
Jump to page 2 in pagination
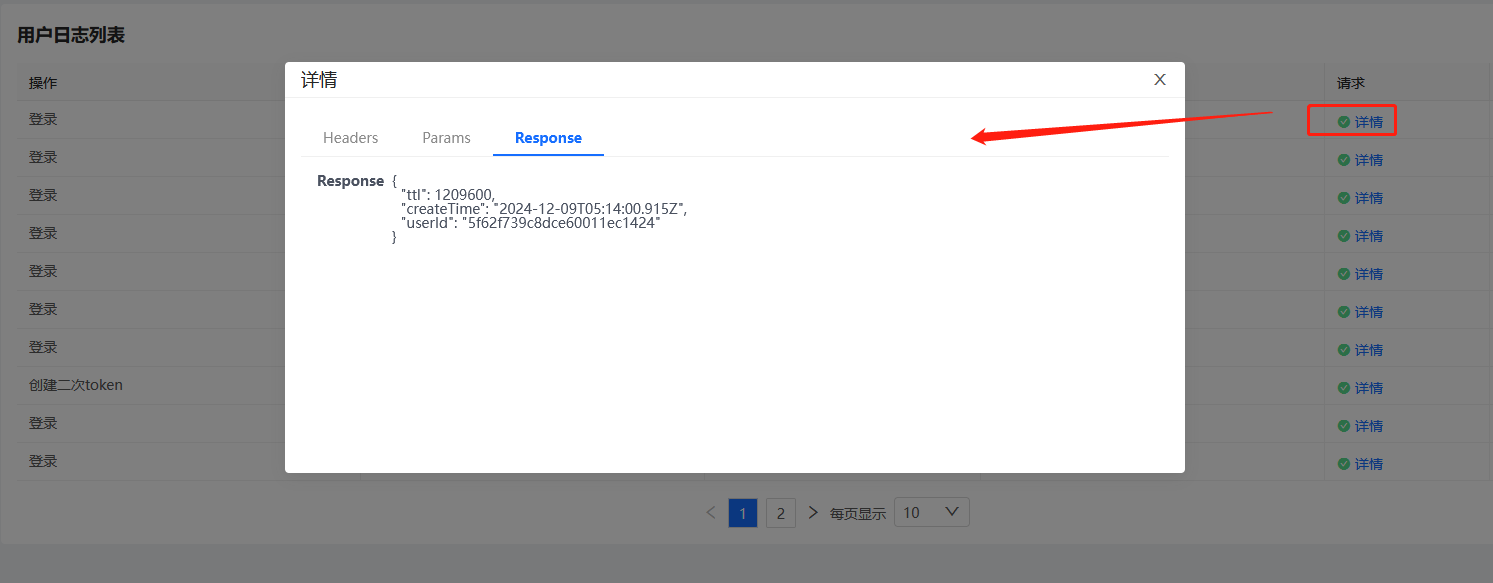781,513
